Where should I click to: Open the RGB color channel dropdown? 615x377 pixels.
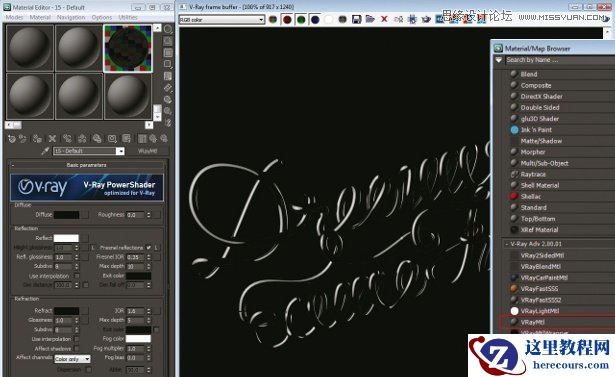pos(222,20)
